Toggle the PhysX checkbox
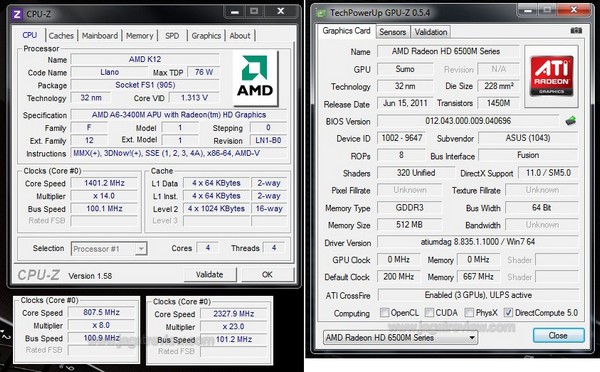 click(469, 312)
